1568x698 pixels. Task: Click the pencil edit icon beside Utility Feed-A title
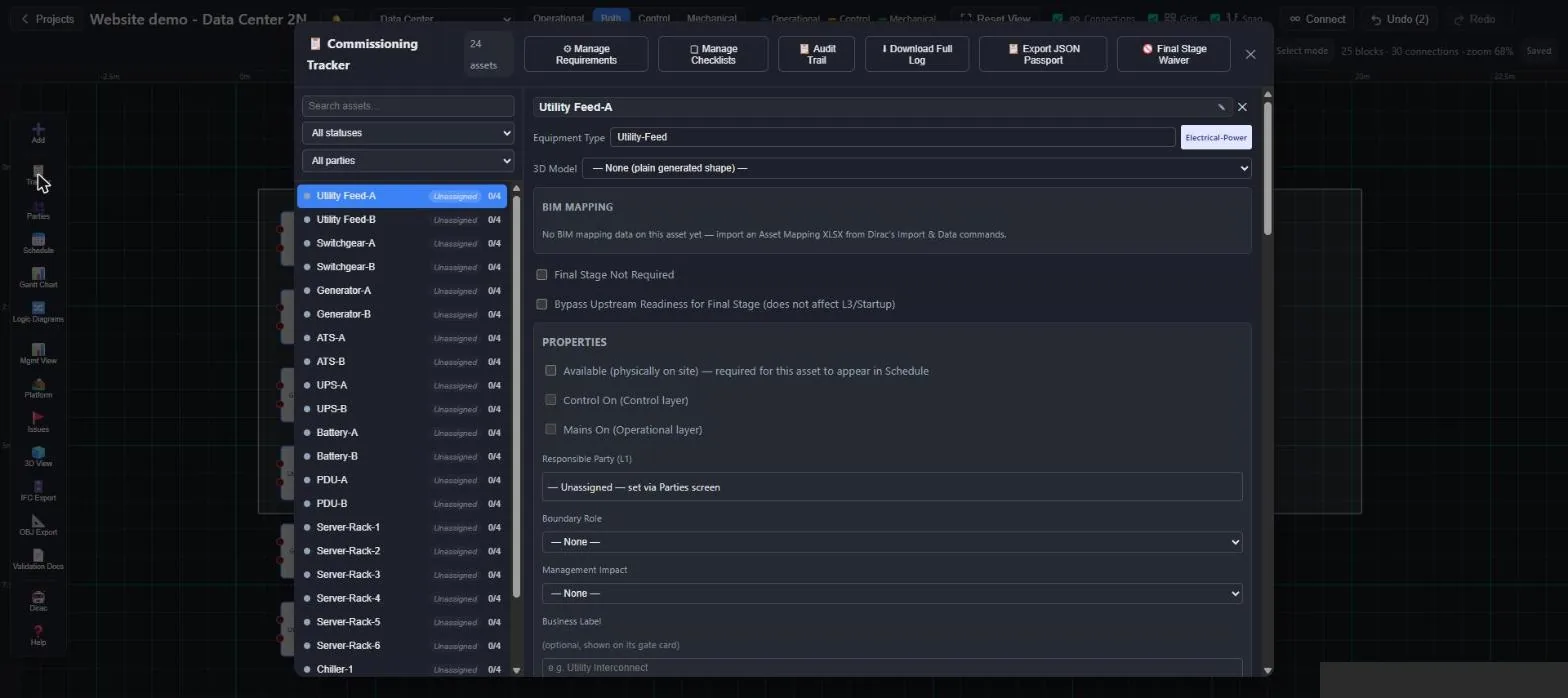coord(1221,107)
